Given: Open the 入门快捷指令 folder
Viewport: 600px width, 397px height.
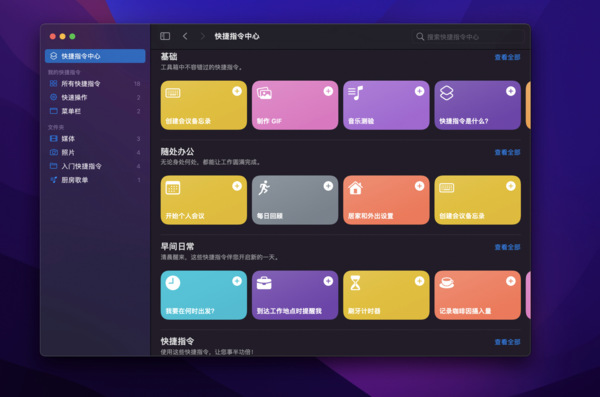Looking at the screenshot, I should click(x=95, y=166).
